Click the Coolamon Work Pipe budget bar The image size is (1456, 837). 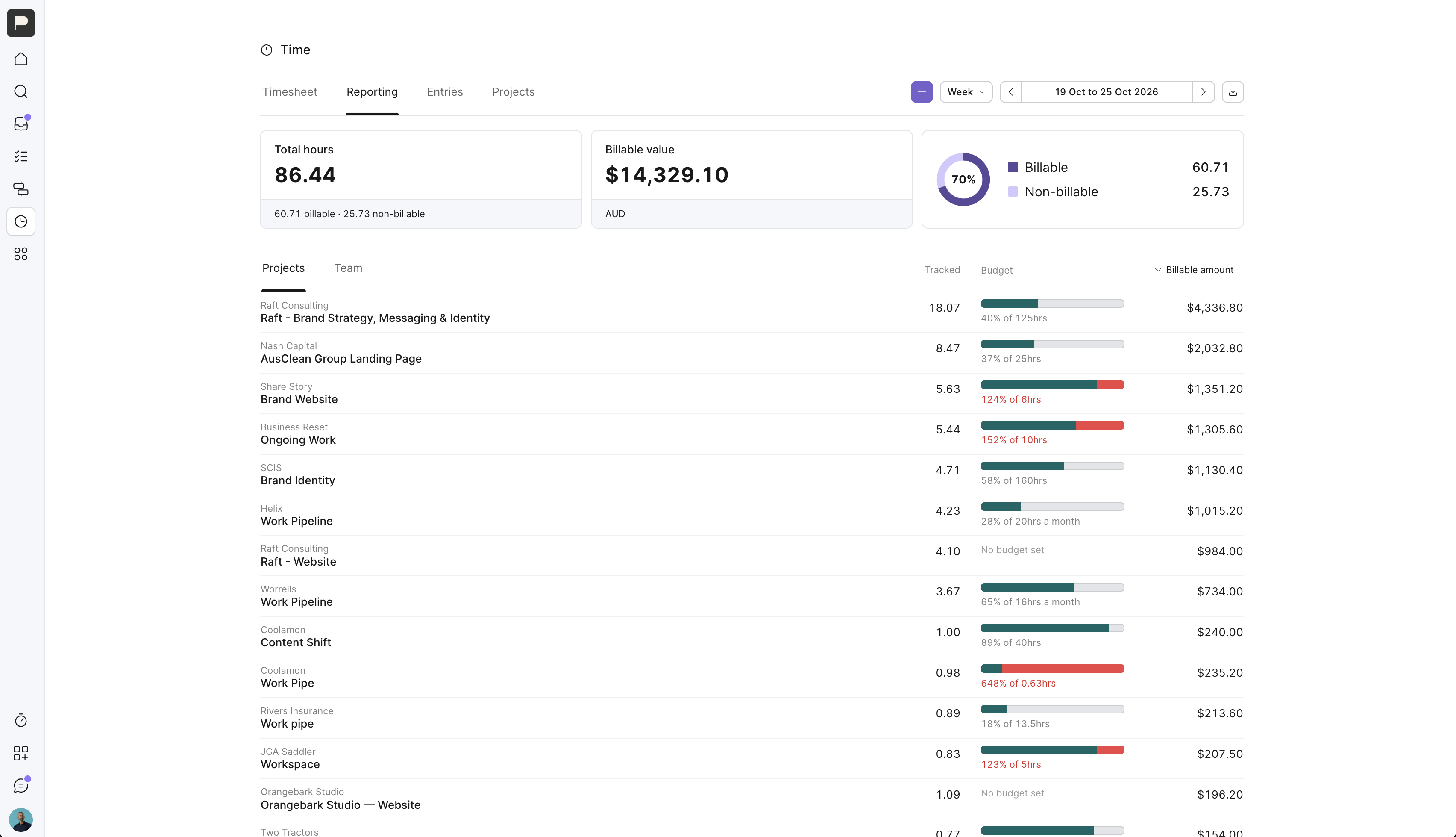1052,669
